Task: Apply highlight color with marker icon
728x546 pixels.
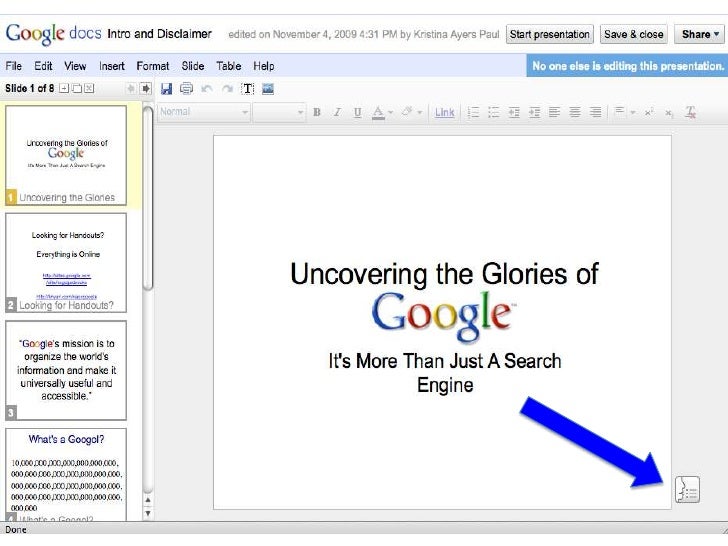Action: point(407,112)
